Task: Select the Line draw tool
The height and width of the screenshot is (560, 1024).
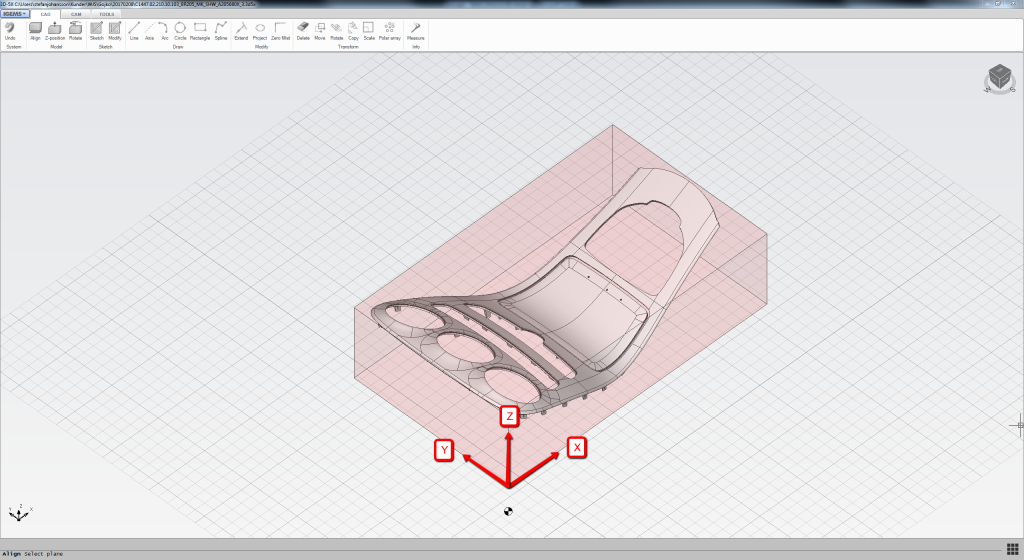Action: pyautogui.click(x=134, y=31)
